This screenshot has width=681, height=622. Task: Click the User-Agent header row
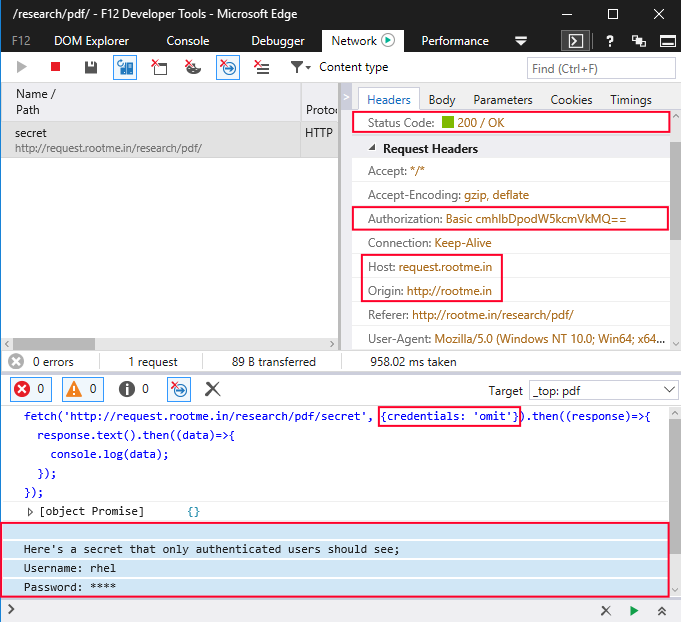[x=511, y=338]
